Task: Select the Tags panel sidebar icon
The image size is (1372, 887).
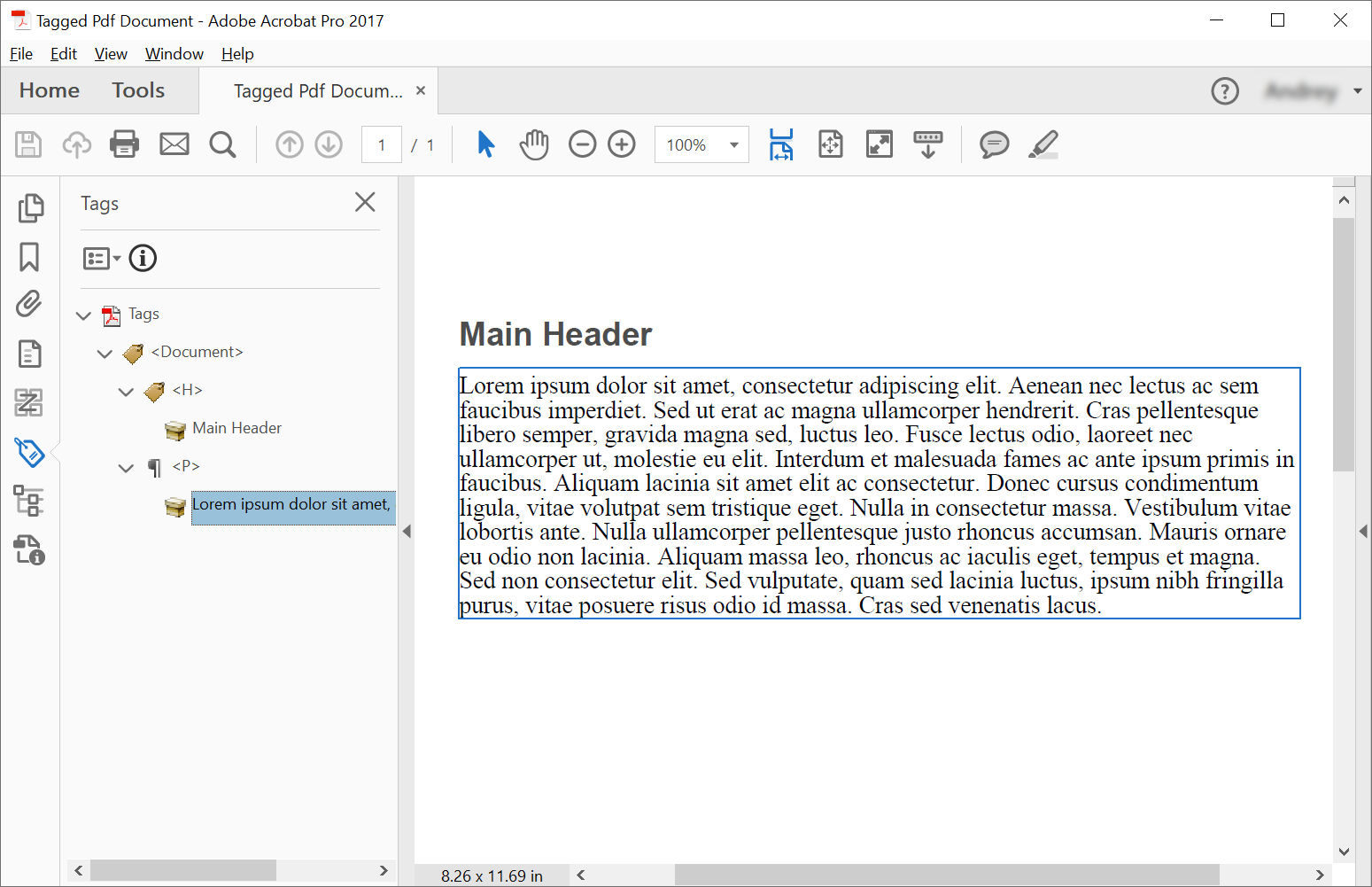Action: click(30, 452)
